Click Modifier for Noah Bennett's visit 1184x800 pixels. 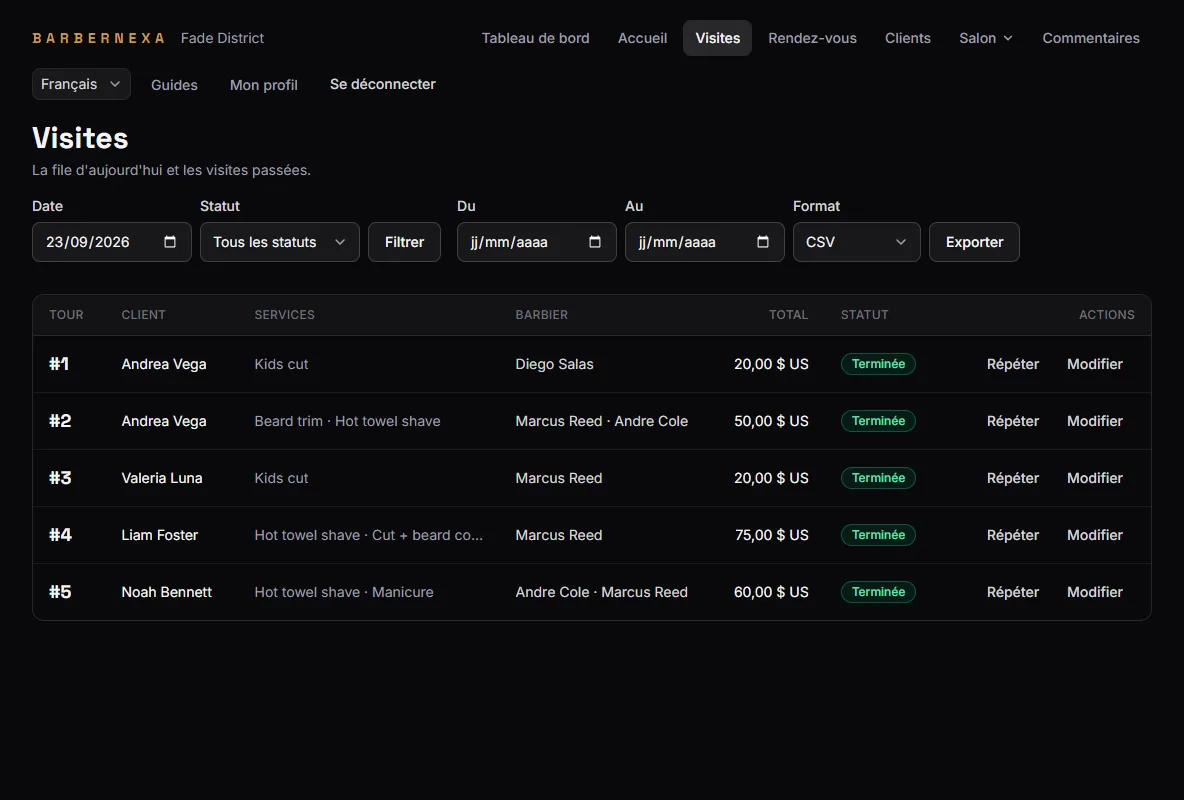(1095, 592)
